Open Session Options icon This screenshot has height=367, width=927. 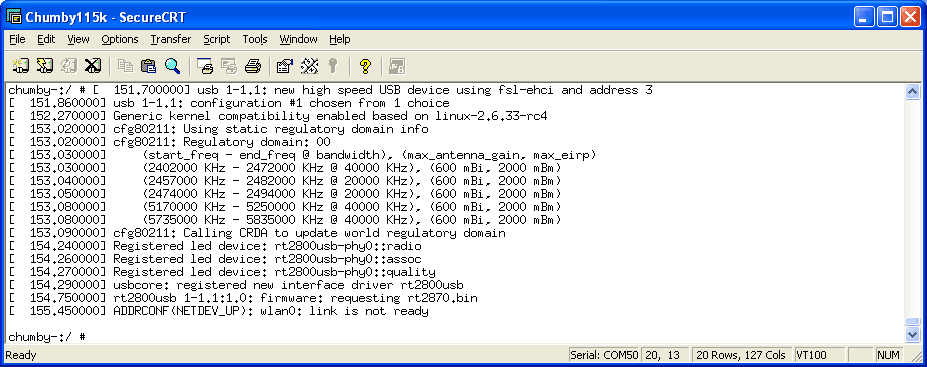click(285, 66)
